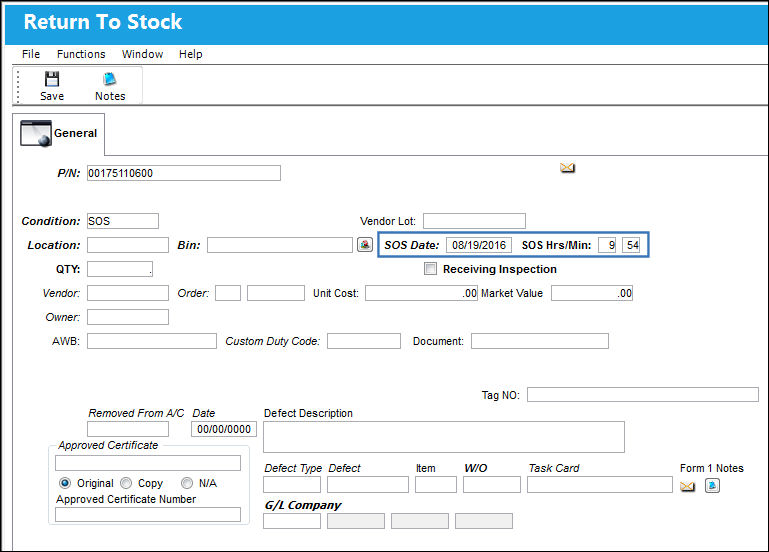Click the Item input field
Image resolution: width=769 pixels, height=552 pixels.
click(x=436, y=485)
